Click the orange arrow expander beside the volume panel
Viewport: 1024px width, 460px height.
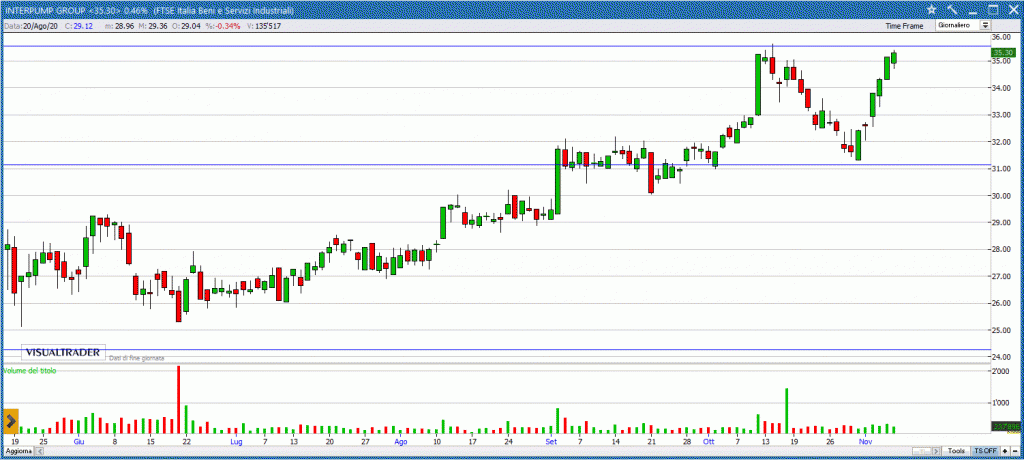[x=11, y=422]
